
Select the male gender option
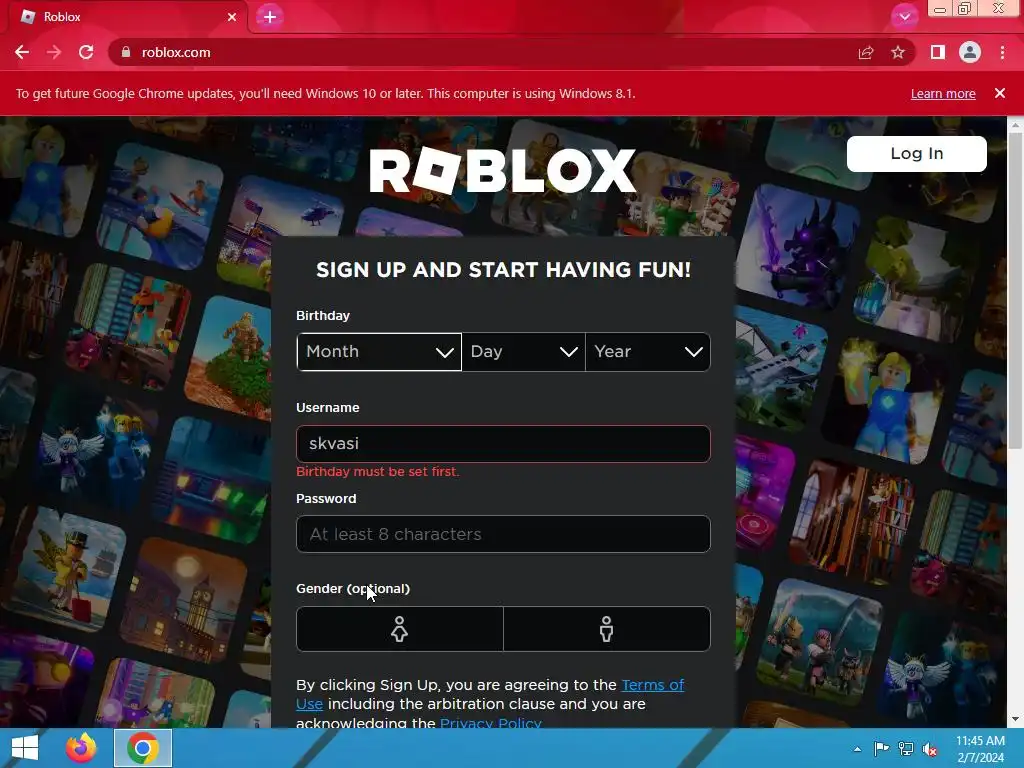607,629
